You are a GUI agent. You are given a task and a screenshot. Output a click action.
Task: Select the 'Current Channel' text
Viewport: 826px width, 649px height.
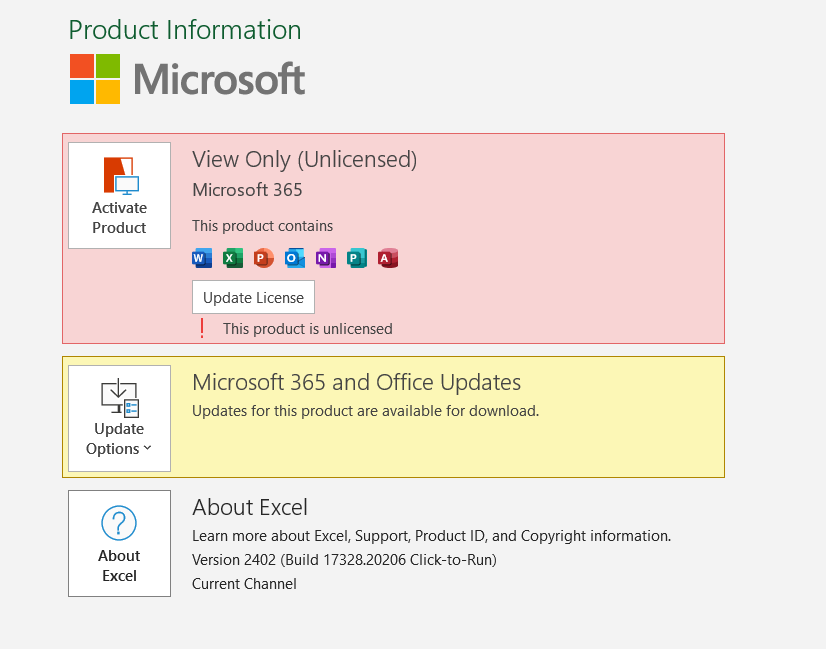tap(244, 584)
